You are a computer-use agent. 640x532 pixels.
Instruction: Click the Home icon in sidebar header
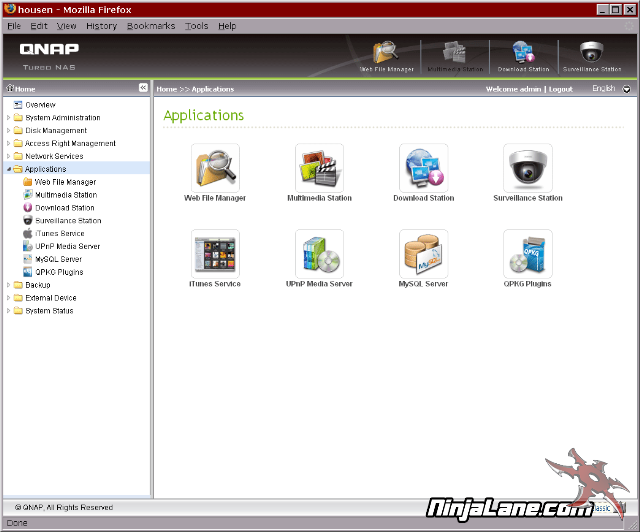click(x=10, y=88)
